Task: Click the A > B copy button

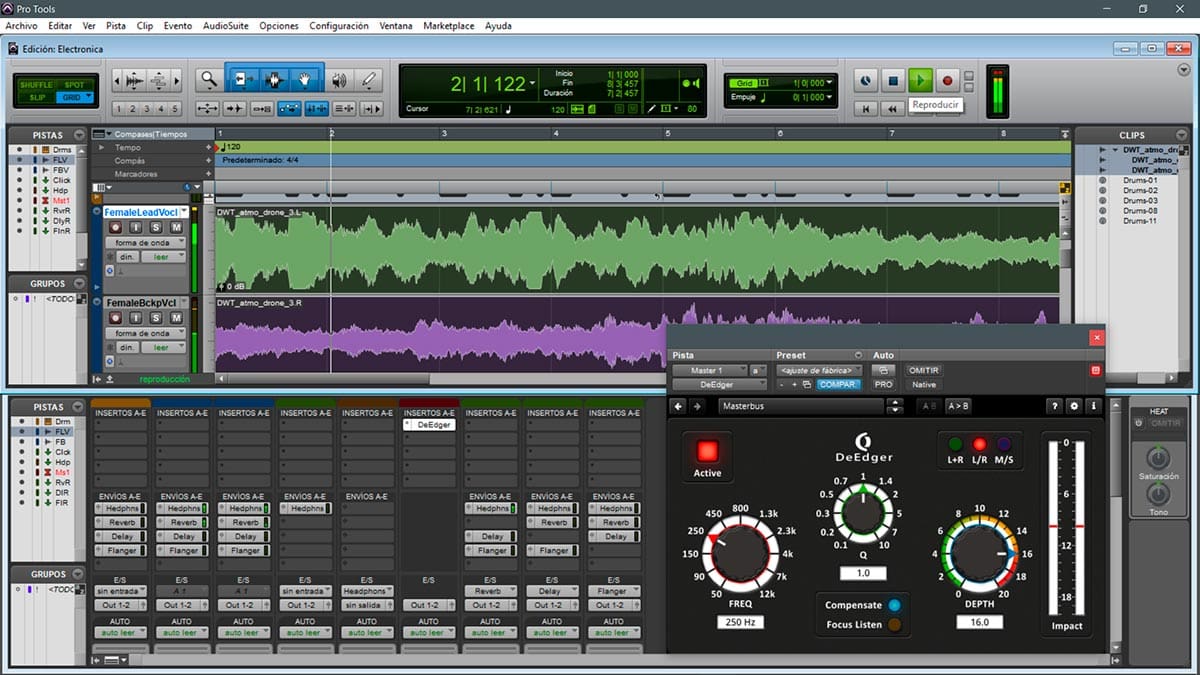Action: (x=958, y=406)
